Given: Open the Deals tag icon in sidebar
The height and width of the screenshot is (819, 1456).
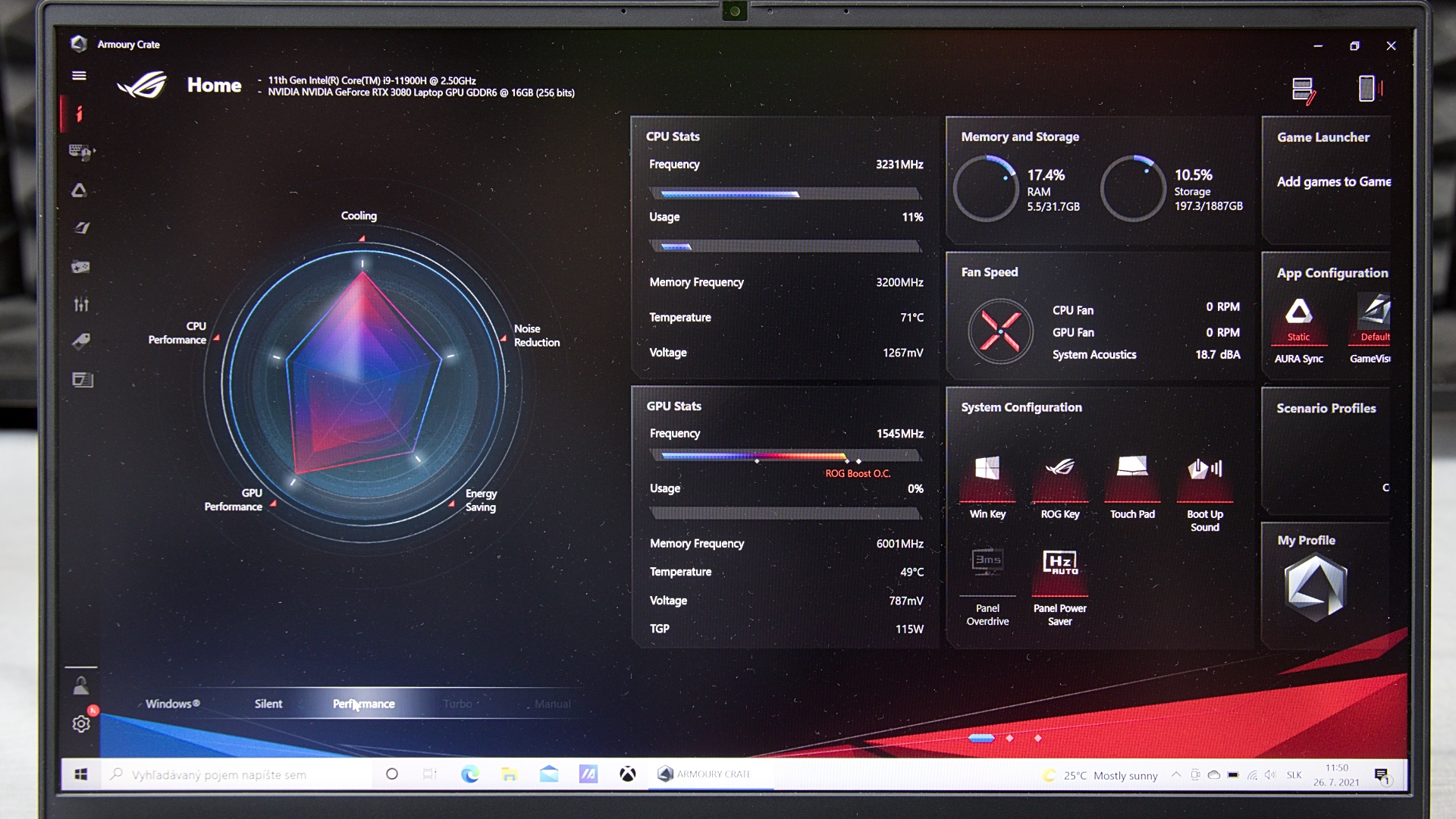Looking at the screenshot, I should (x=81, y=342).
